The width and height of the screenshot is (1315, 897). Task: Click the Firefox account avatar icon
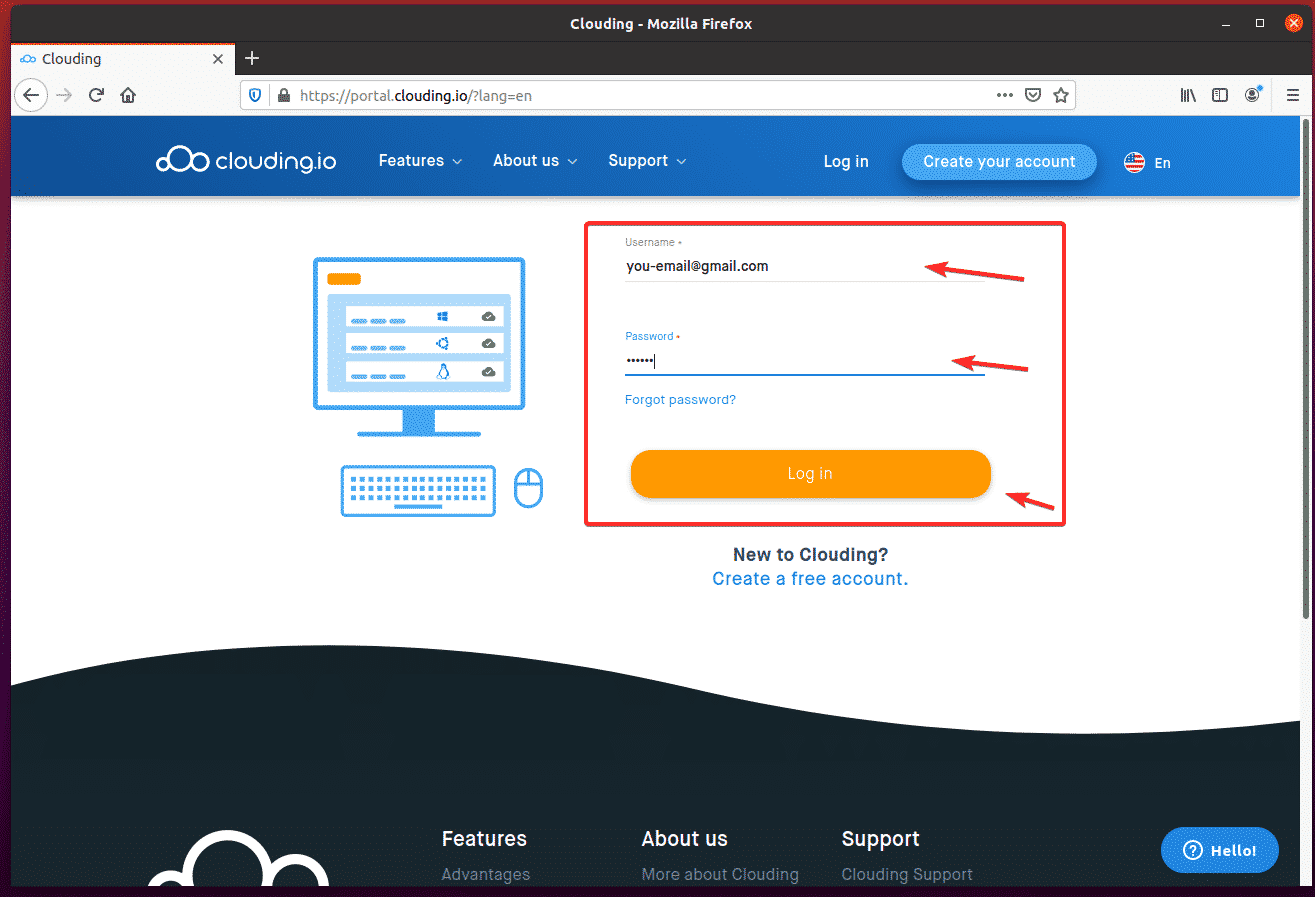click(1252, 95)
